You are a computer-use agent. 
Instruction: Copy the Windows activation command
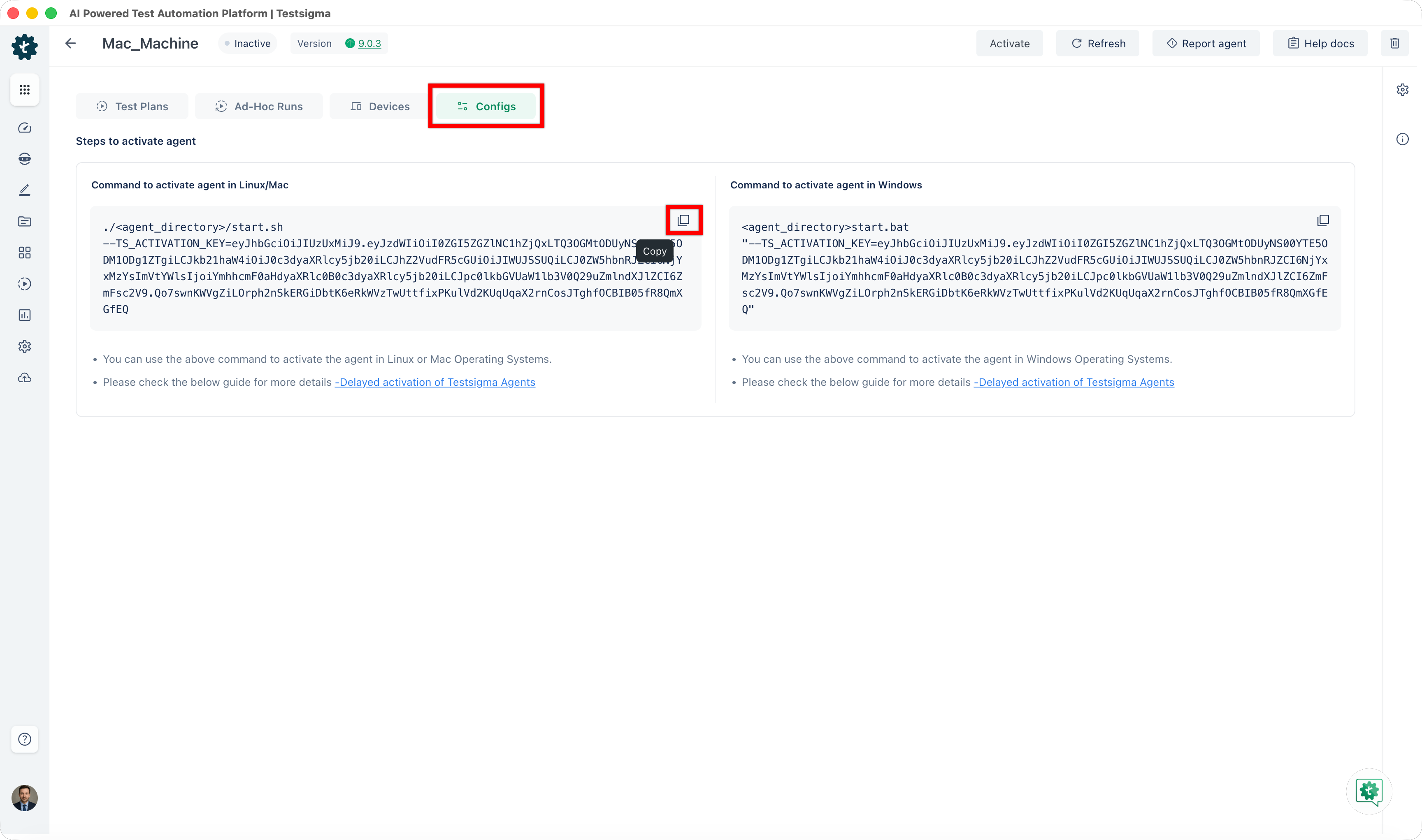point(1323,220)
